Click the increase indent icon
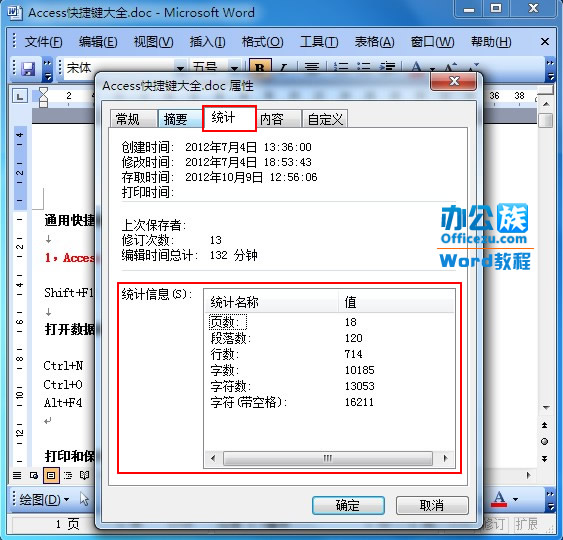This screenshot has width=563, height=540. pyautogui.click(x=387, y=68)
